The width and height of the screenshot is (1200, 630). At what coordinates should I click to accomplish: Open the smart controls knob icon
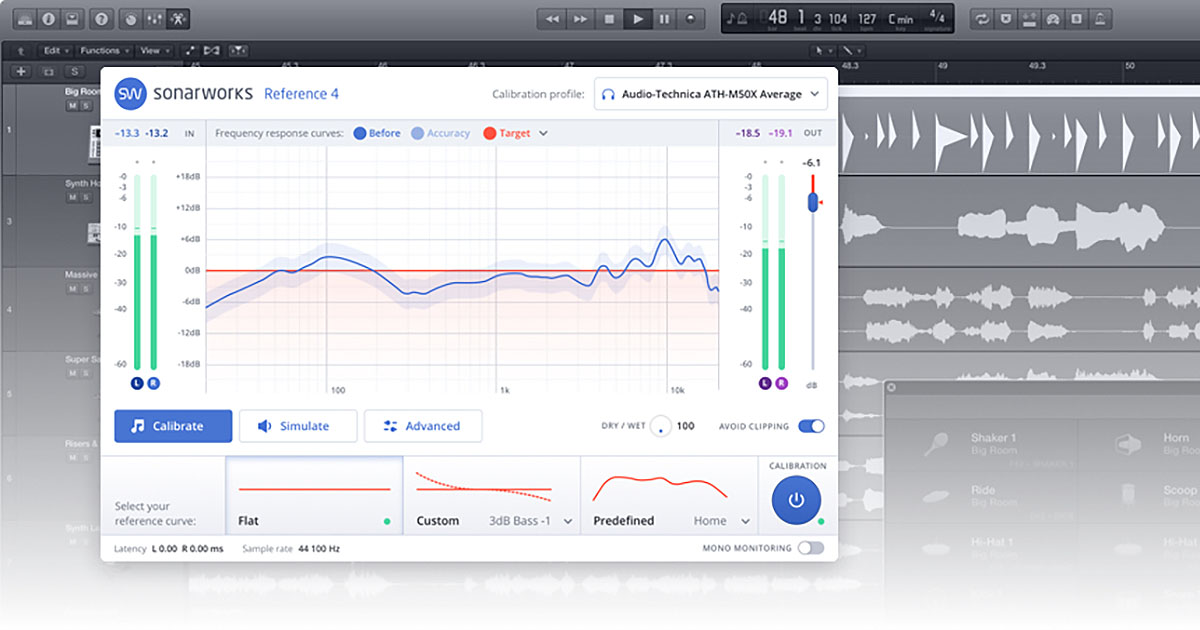(131, 19)
